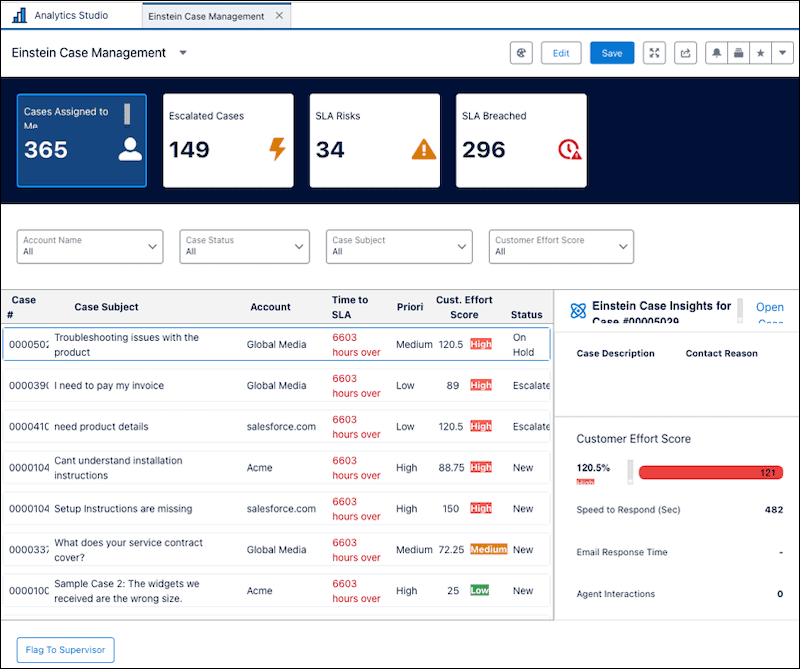The width and height of the screenshot is (800, 669).
Task: Expand the Account Name filter dropdown
Action: 90,246
